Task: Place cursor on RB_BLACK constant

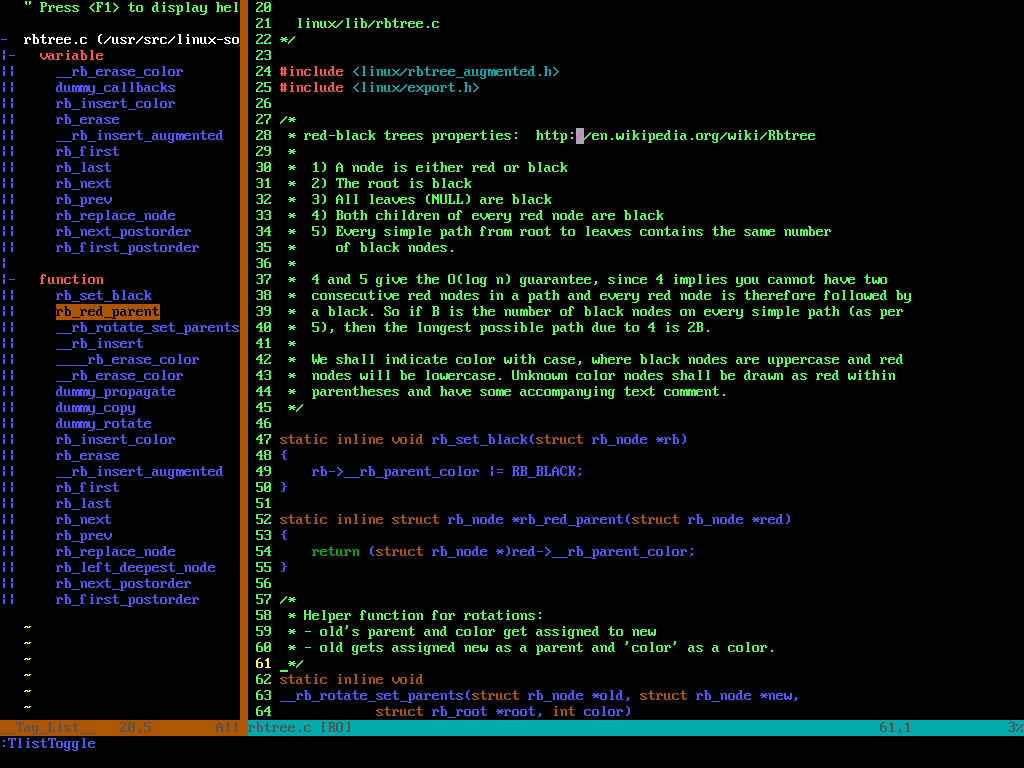Action: click(543, 472)
